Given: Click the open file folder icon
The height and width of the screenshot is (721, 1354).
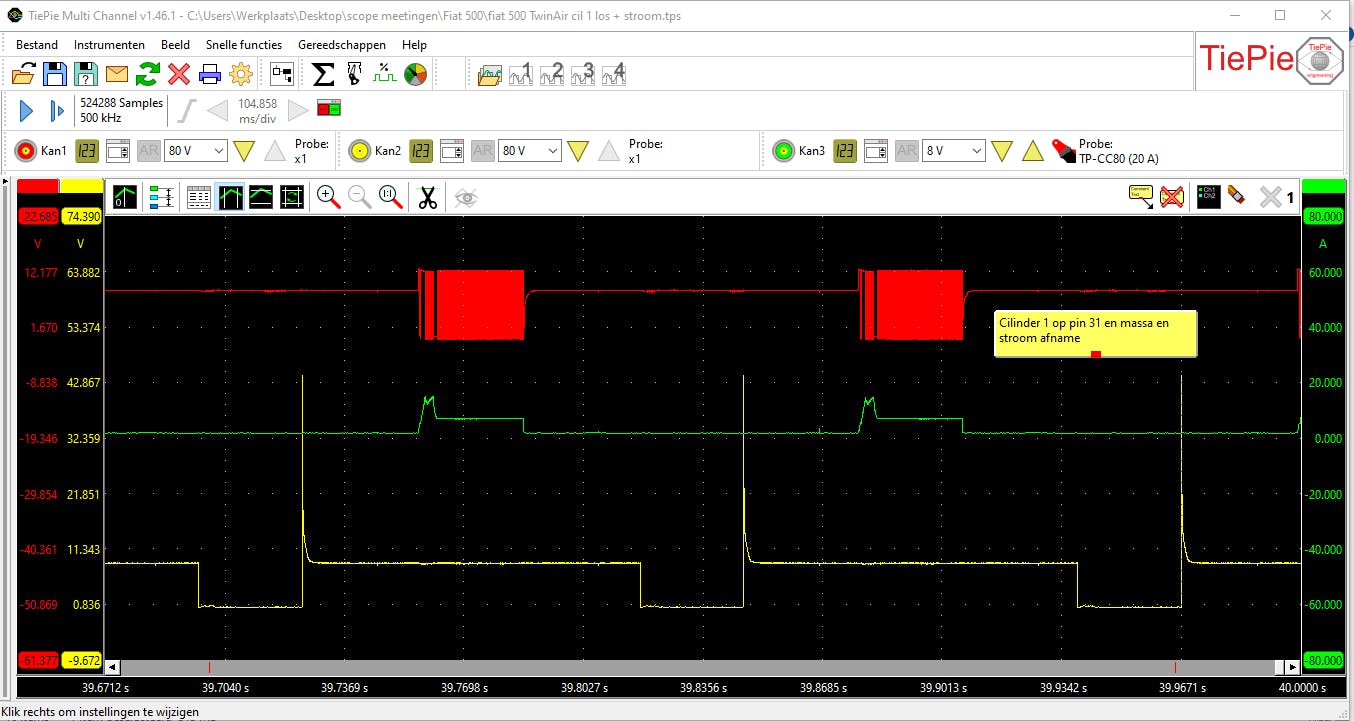Looking at the screenshot, I should tap(24, 74).
